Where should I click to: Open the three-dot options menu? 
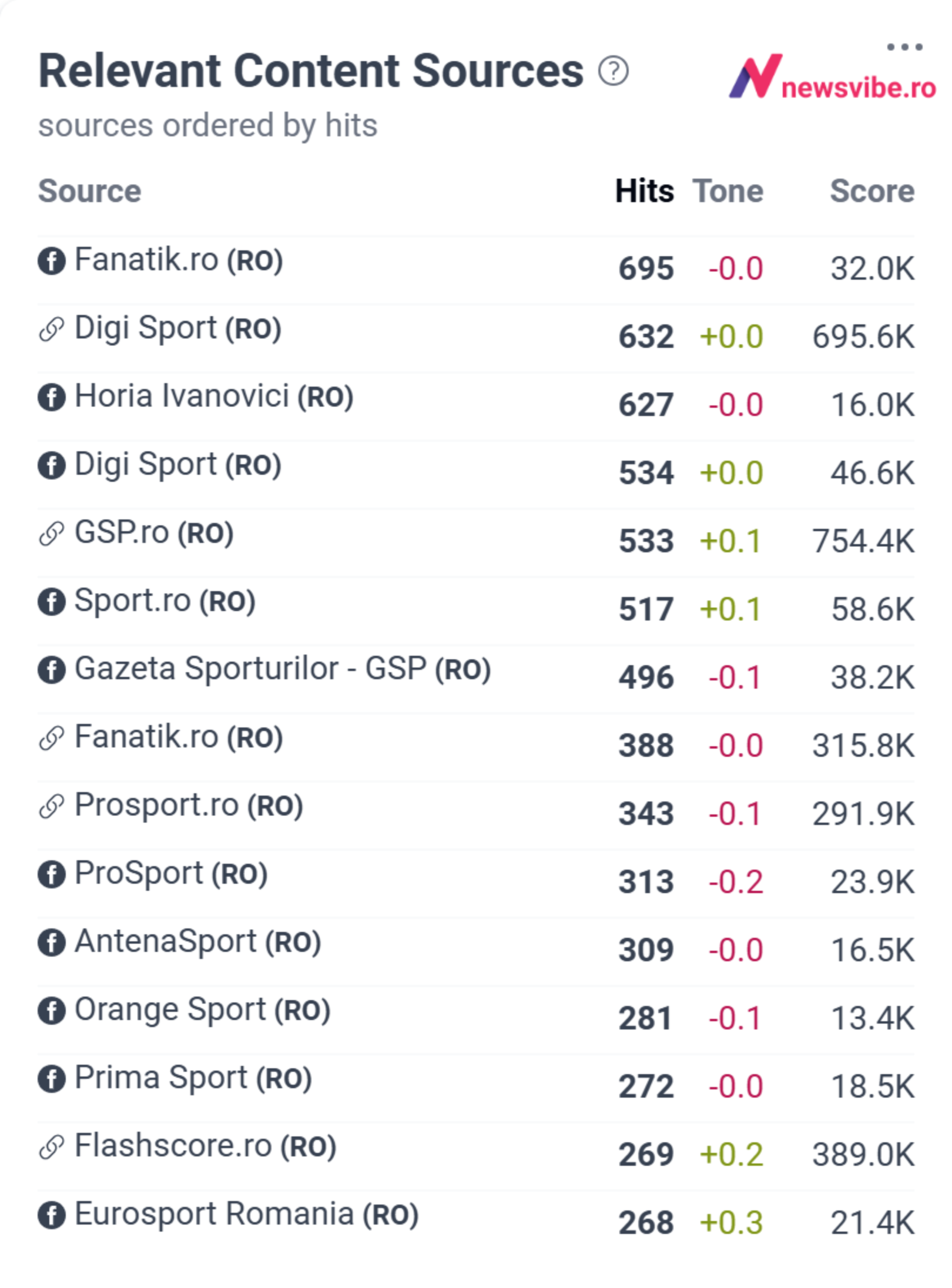coord(904,47)
